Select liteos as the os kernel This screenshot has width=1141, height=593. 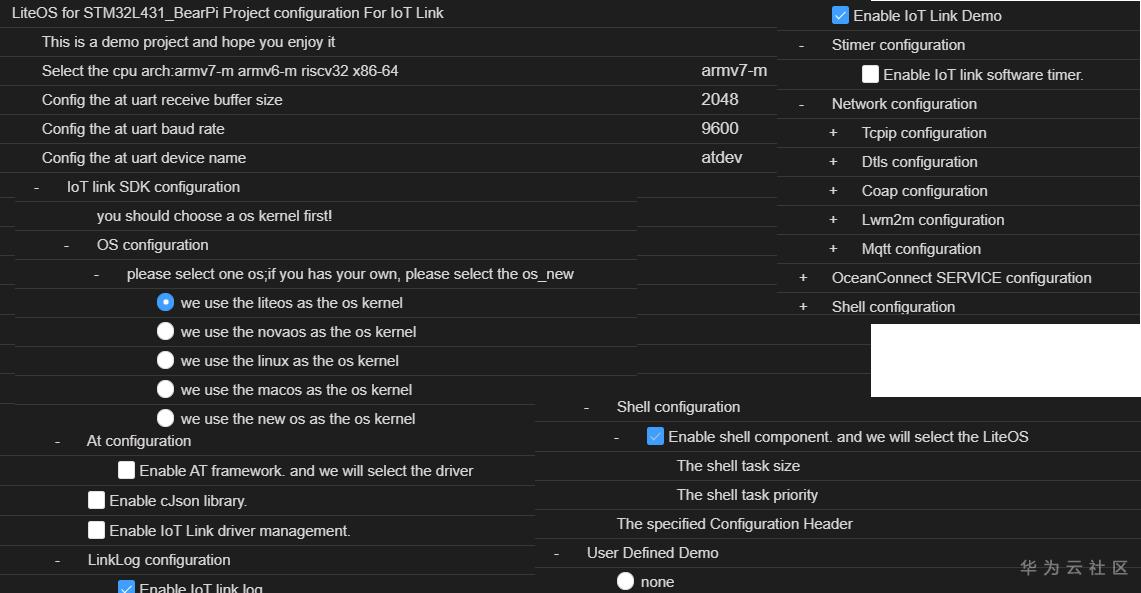pos(166,302)
